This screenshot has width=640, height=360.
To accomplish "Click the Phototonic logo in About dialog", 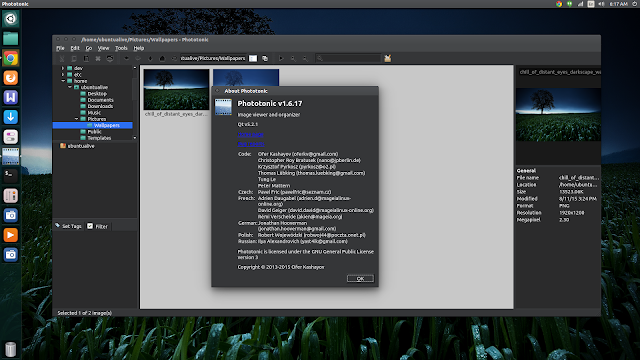I will coord(223,107).
